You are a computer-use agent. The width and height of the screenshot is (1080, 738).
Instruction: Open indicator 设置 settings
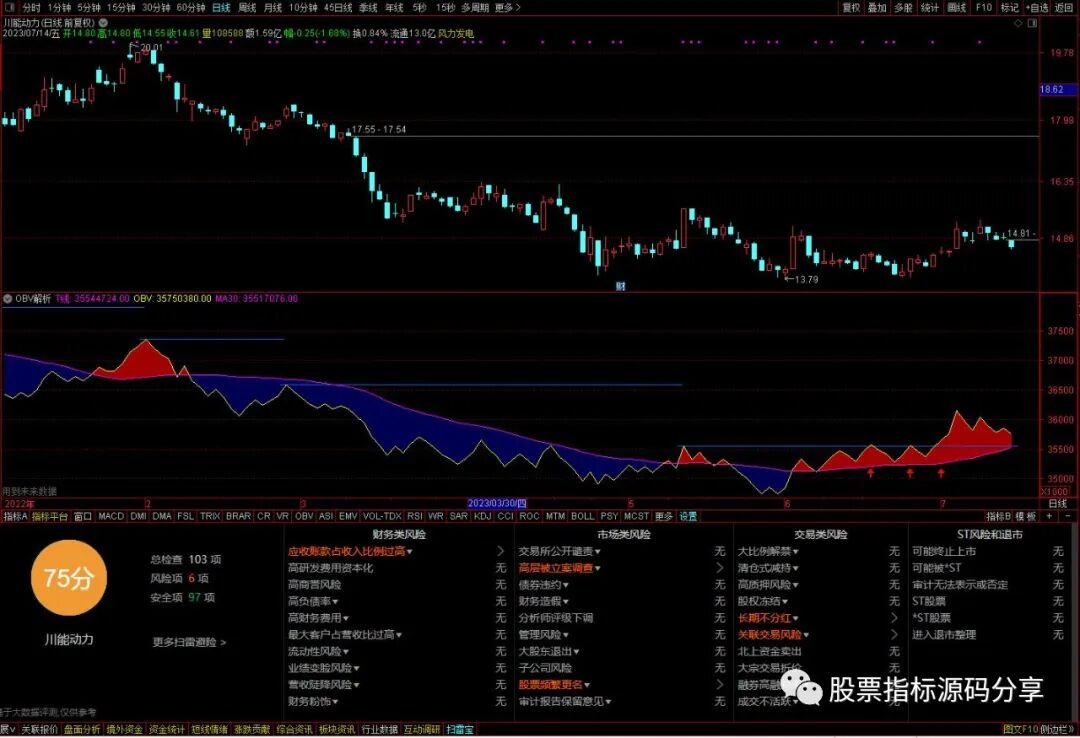[x=688, y=515]
